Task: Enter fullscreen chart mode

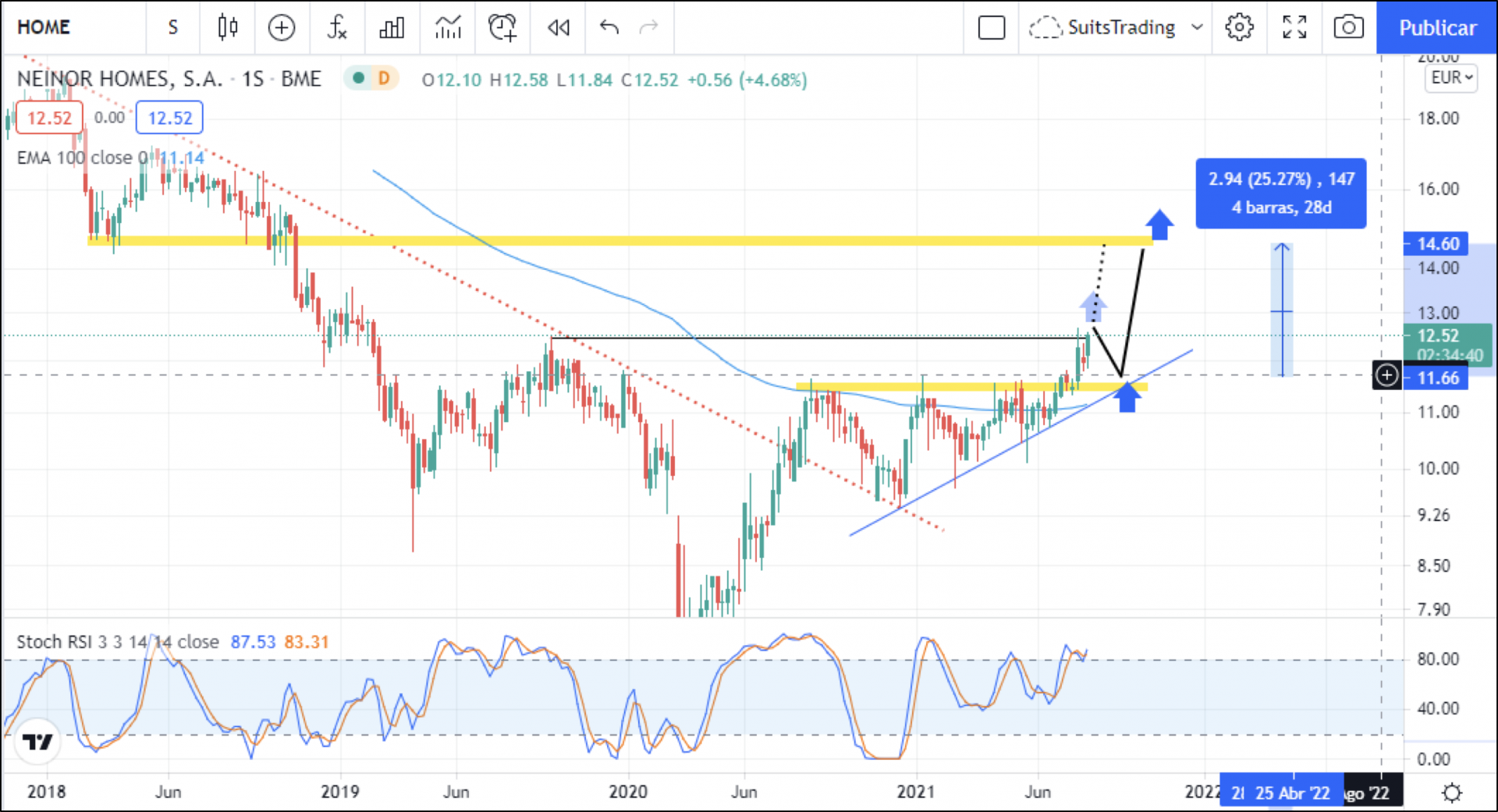Action: pyautogui.click(x=1294, y=28)
